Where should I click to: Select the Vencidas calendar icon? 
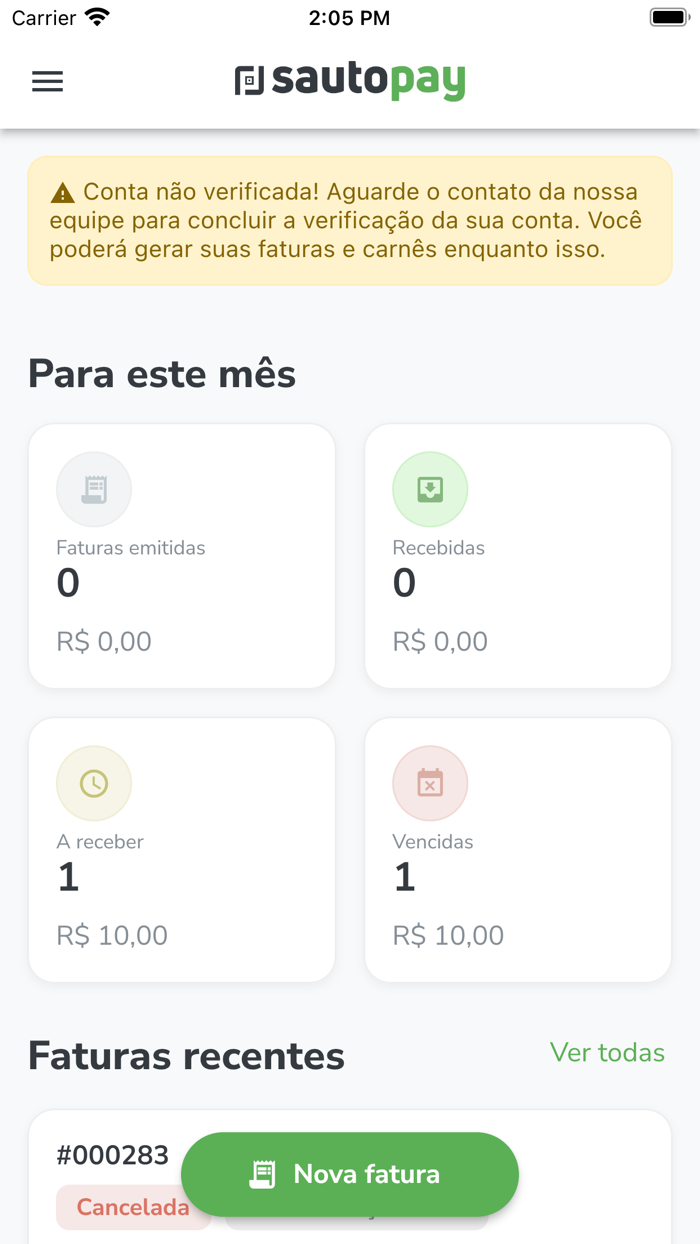pyautogui.click(x=430, y=783)
